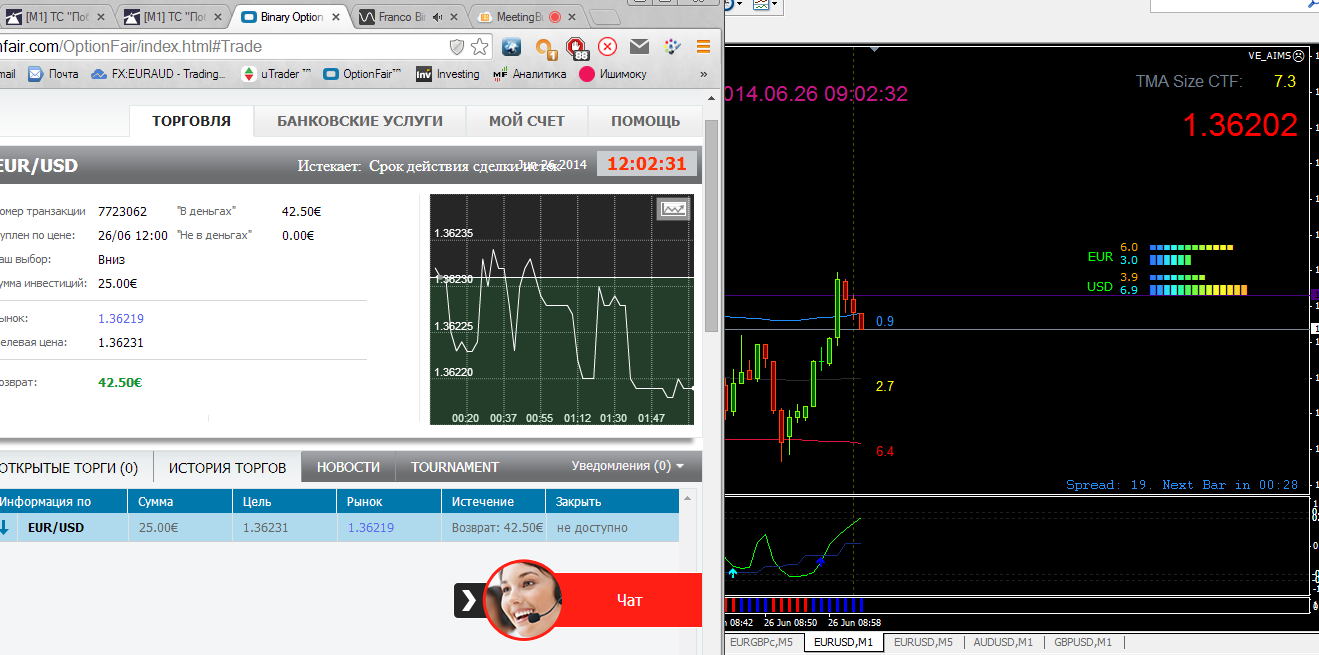Toggle the chart type icon on EUR/USD graph

(673, 208)
